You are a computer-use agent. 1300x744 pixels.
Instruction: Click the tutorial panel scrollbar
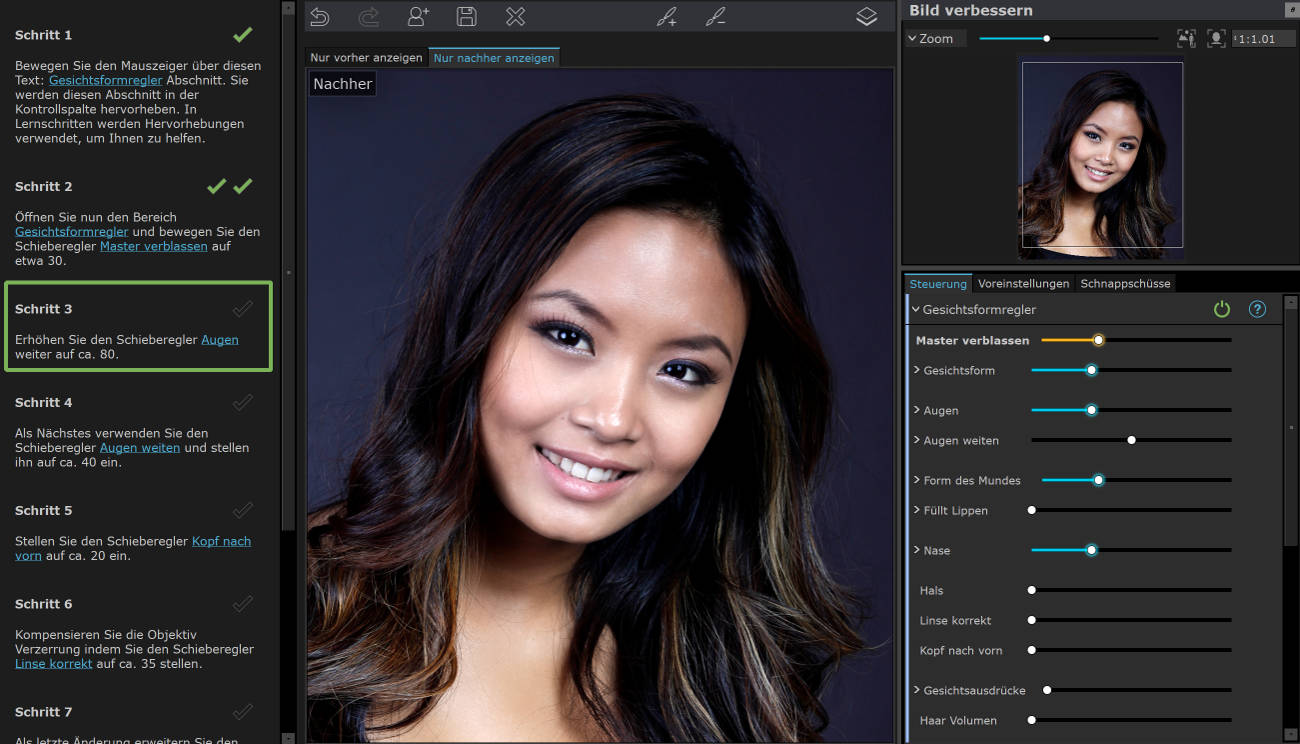coord(289,270)
